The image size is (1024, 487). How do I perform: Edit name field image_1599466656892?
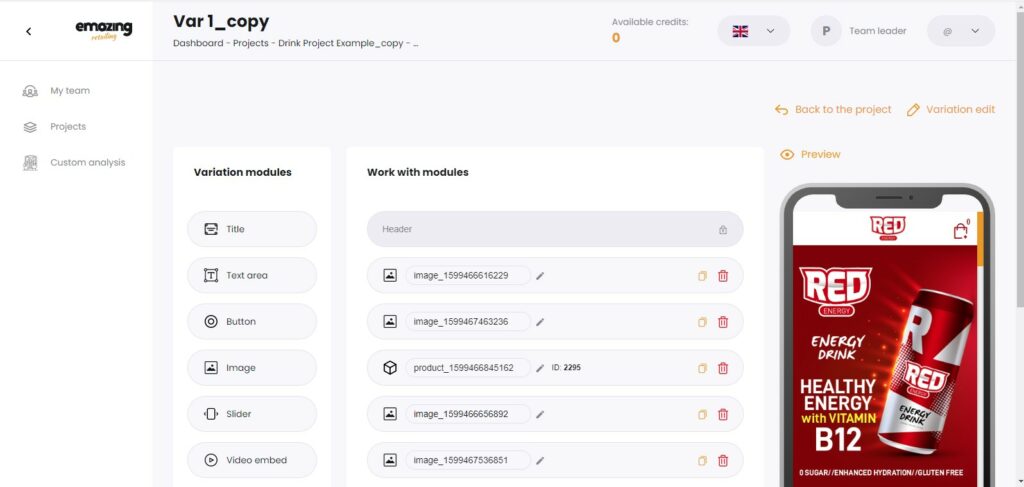tap(468, 414)
